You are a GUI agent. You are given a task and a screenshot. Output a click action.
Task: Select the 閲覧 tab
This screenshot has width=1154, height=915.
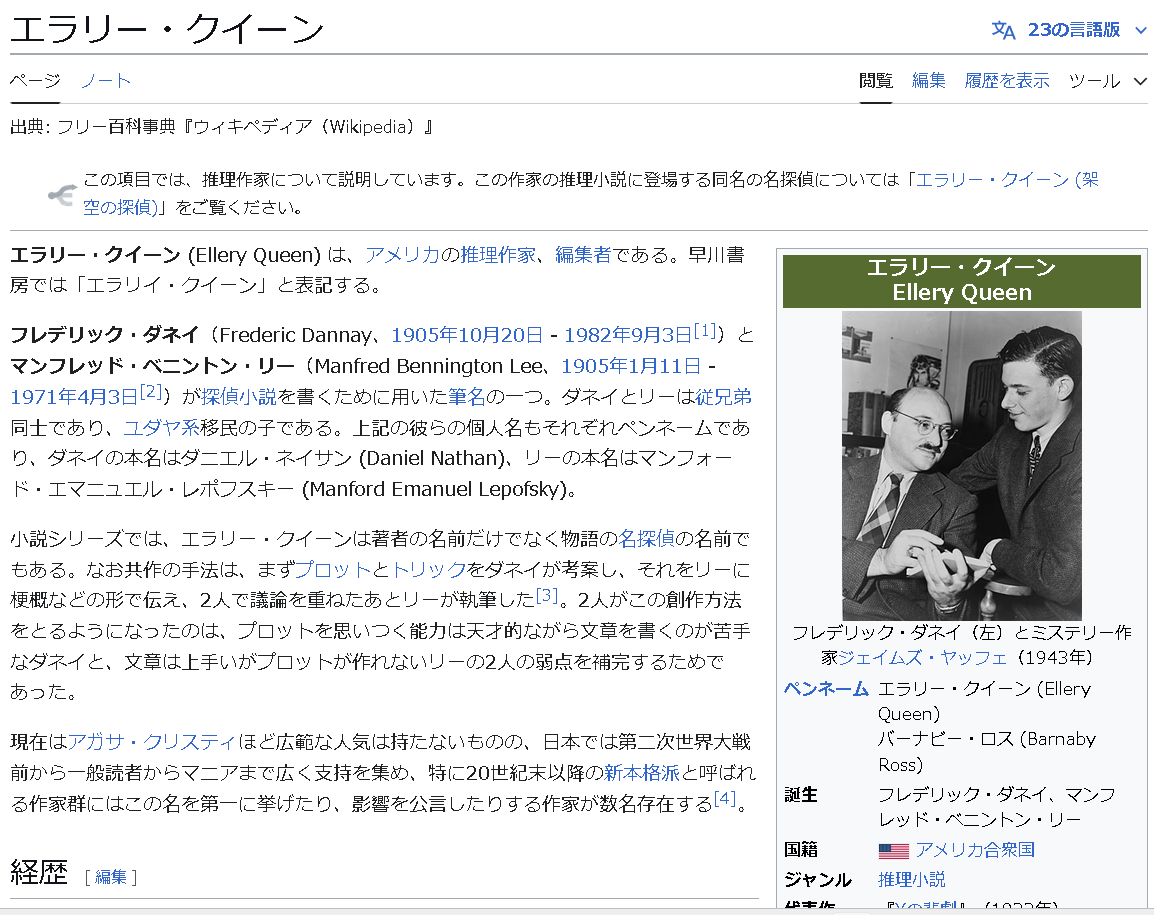[876, 80]
